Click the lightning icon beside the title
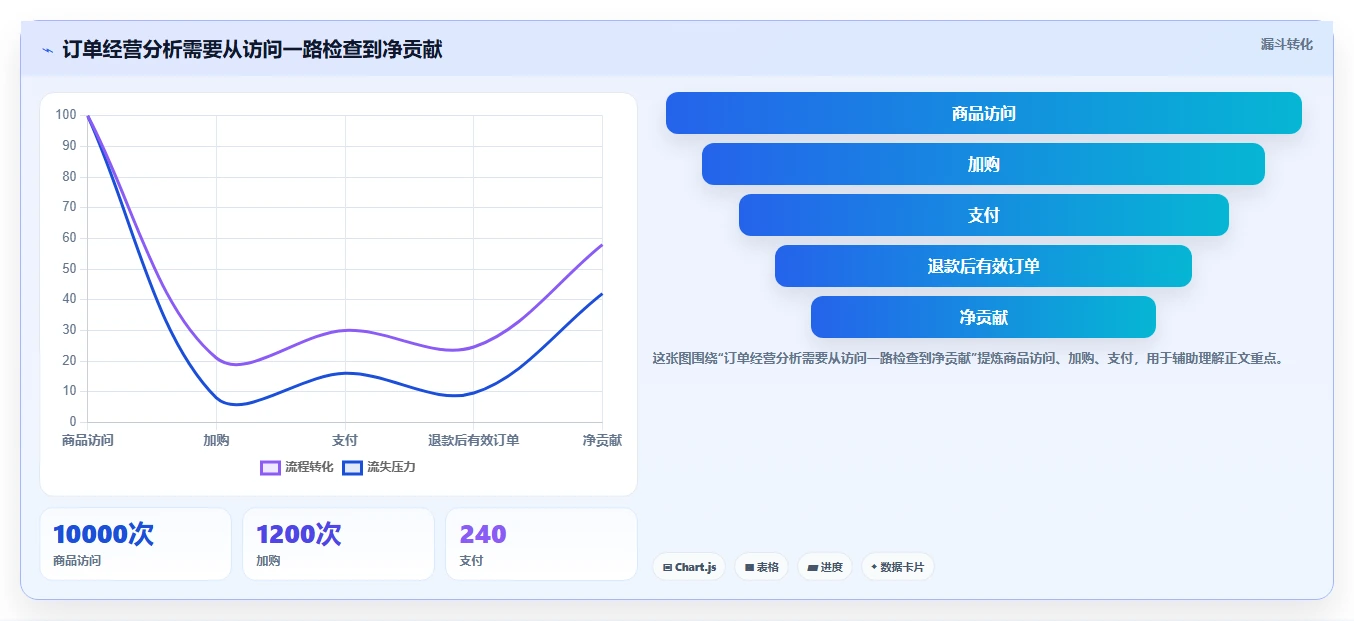This screenshot has width=1354, height=621. coord(47,50)
